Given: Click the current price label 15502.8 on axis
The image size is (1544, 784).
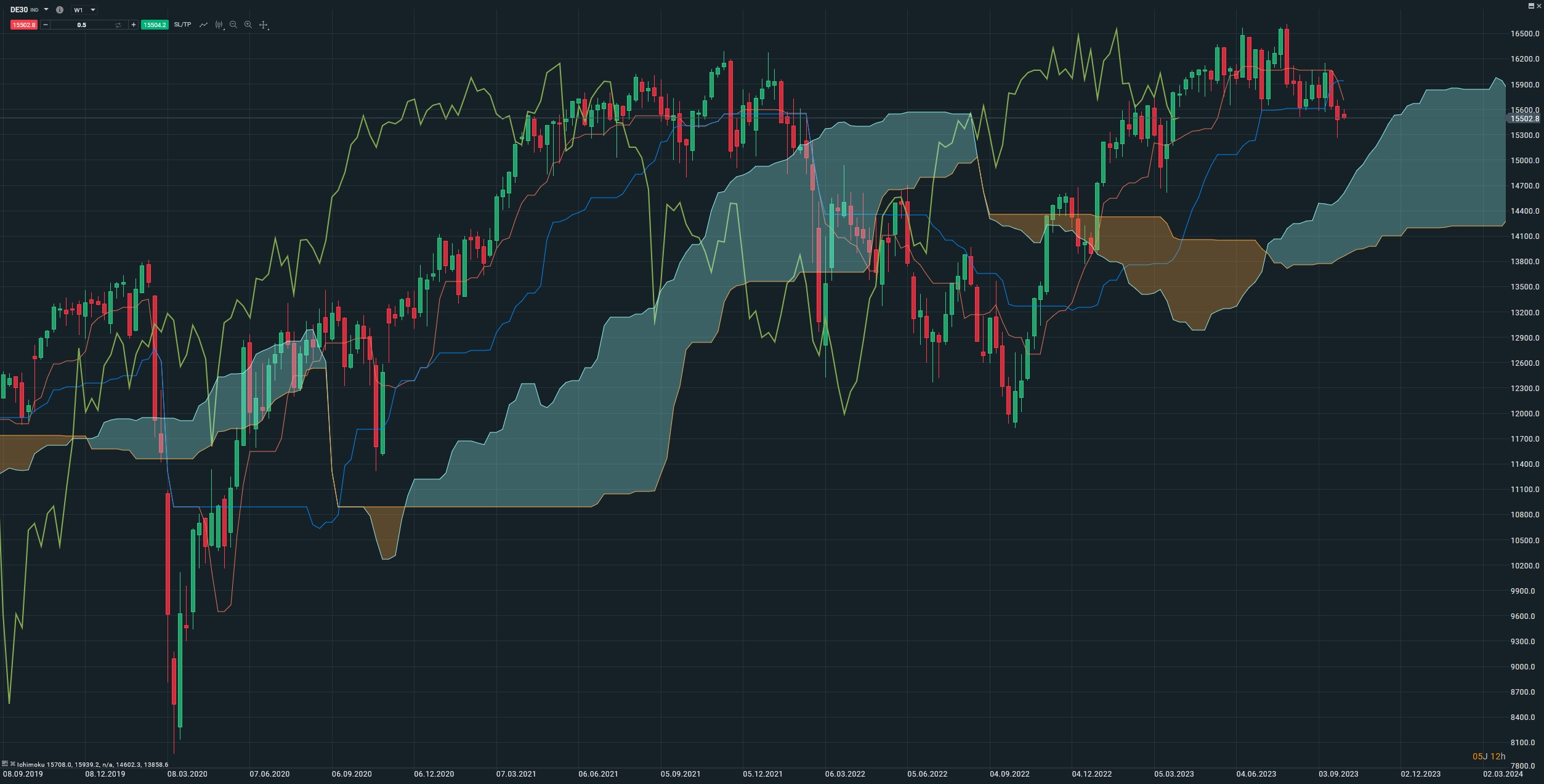Looking at the screenshot, I should 1524,118.
